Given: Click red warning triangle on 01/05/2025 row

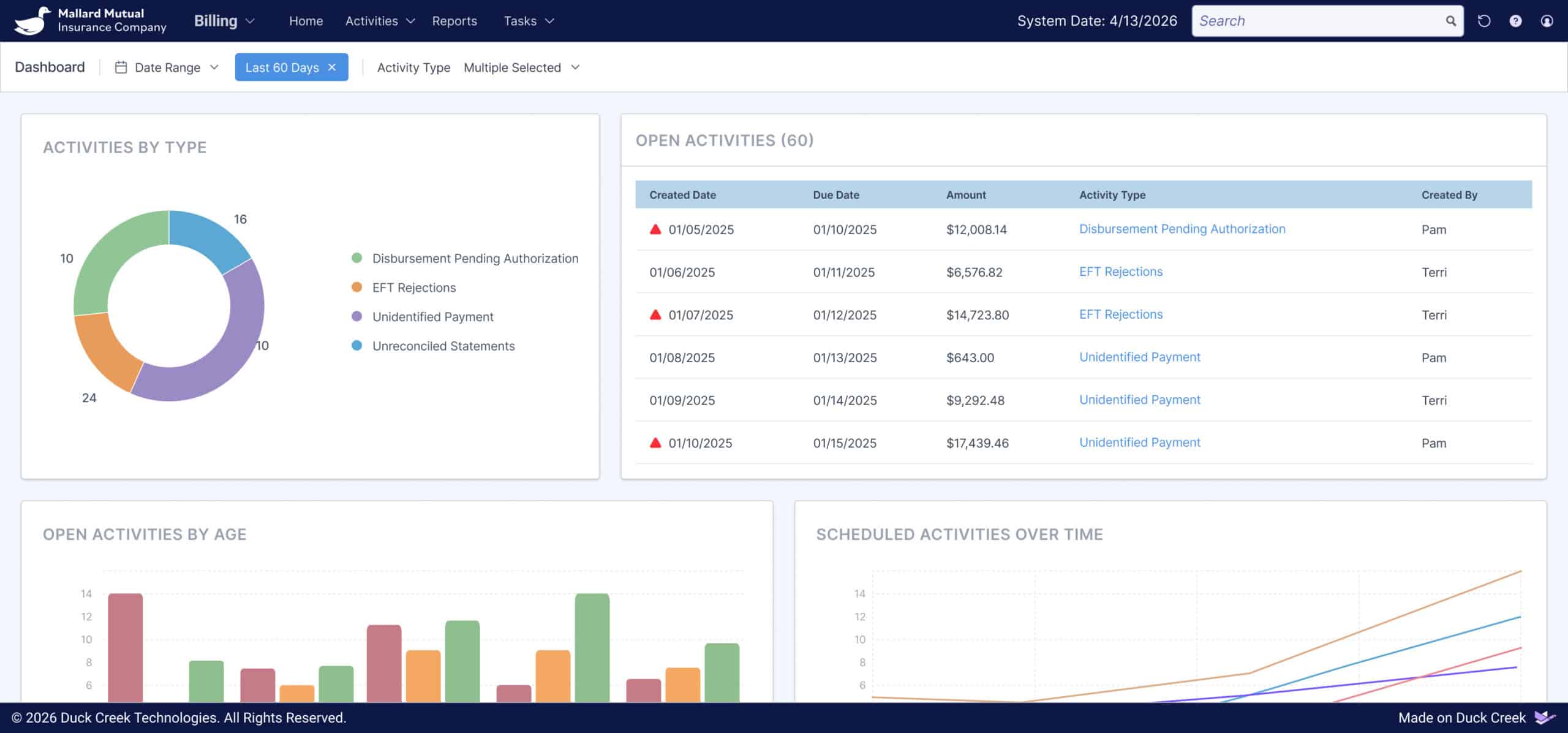Looking at the screenshot, I should click(x=655, y=229).
